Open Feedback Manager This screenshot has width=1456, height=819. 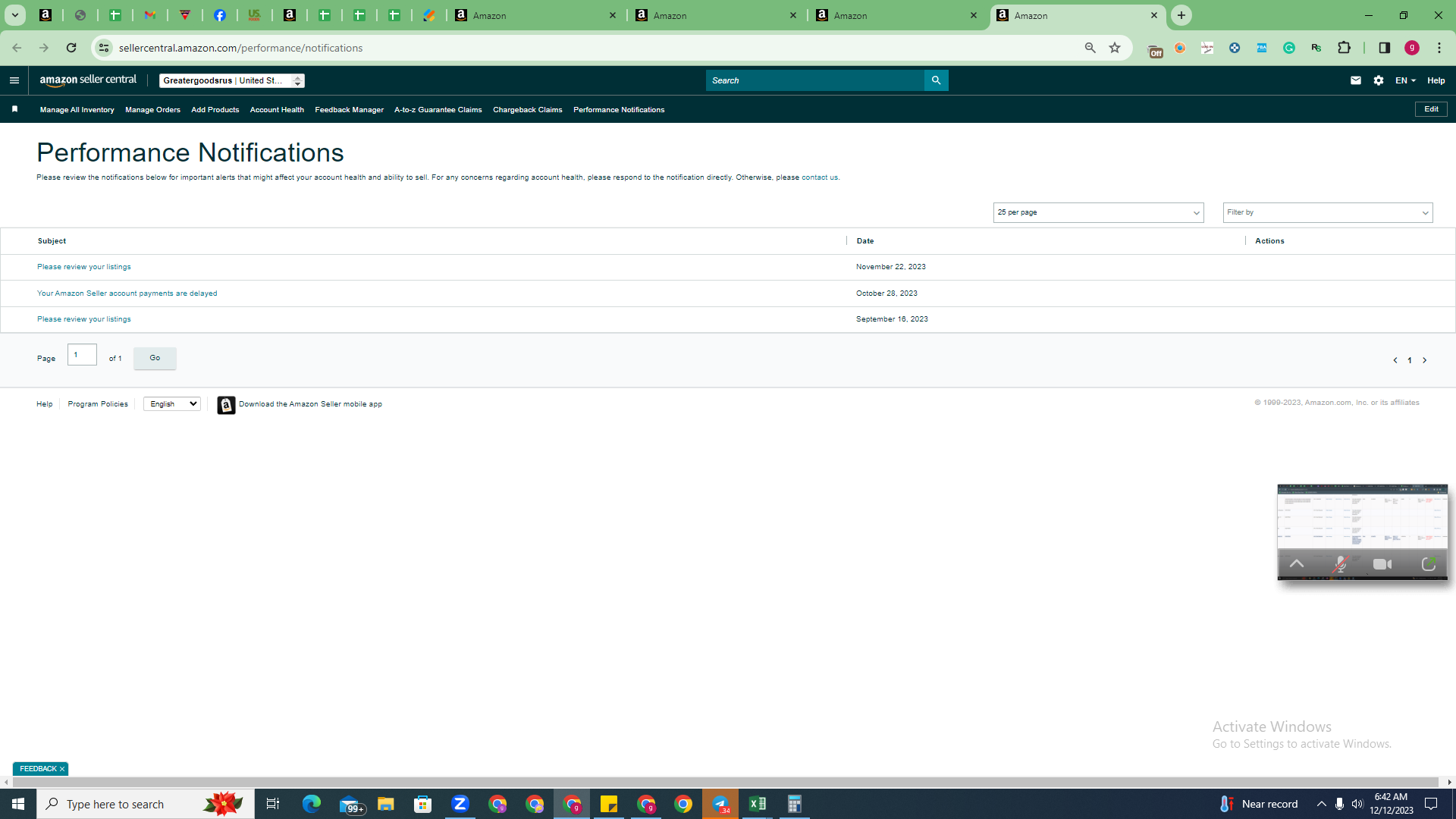349,110
